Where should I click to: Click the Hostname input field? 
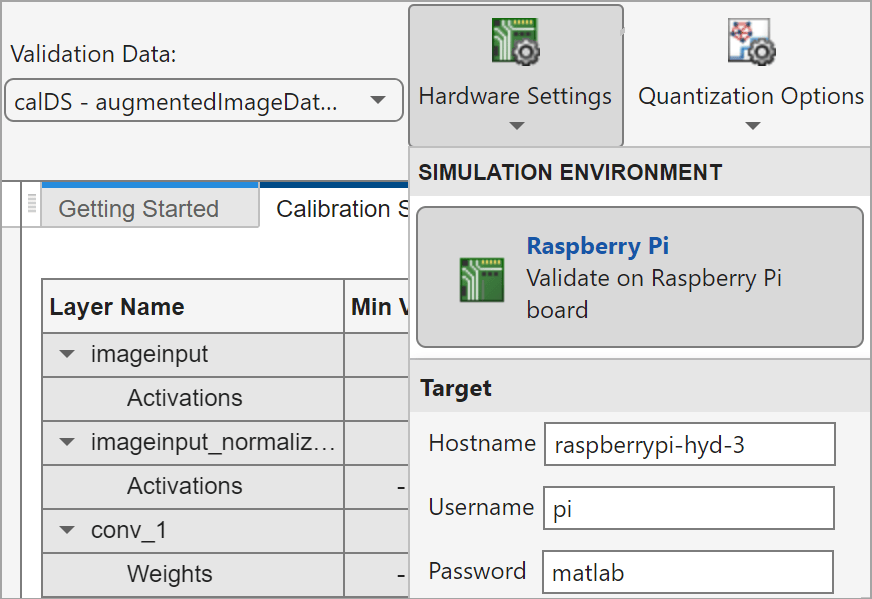690,444
